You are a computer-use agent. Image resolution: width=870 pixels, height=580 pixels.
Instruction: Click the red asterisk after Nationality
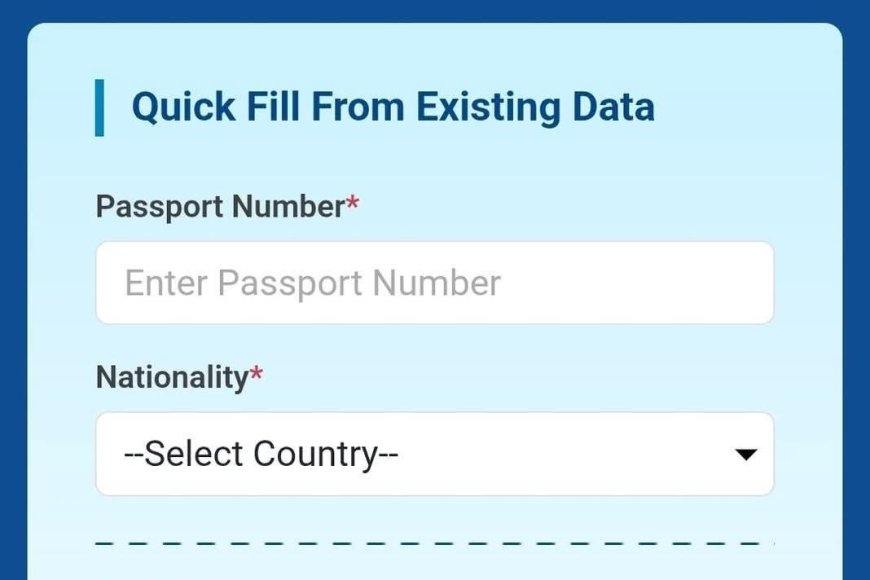(x=256, y=376)
